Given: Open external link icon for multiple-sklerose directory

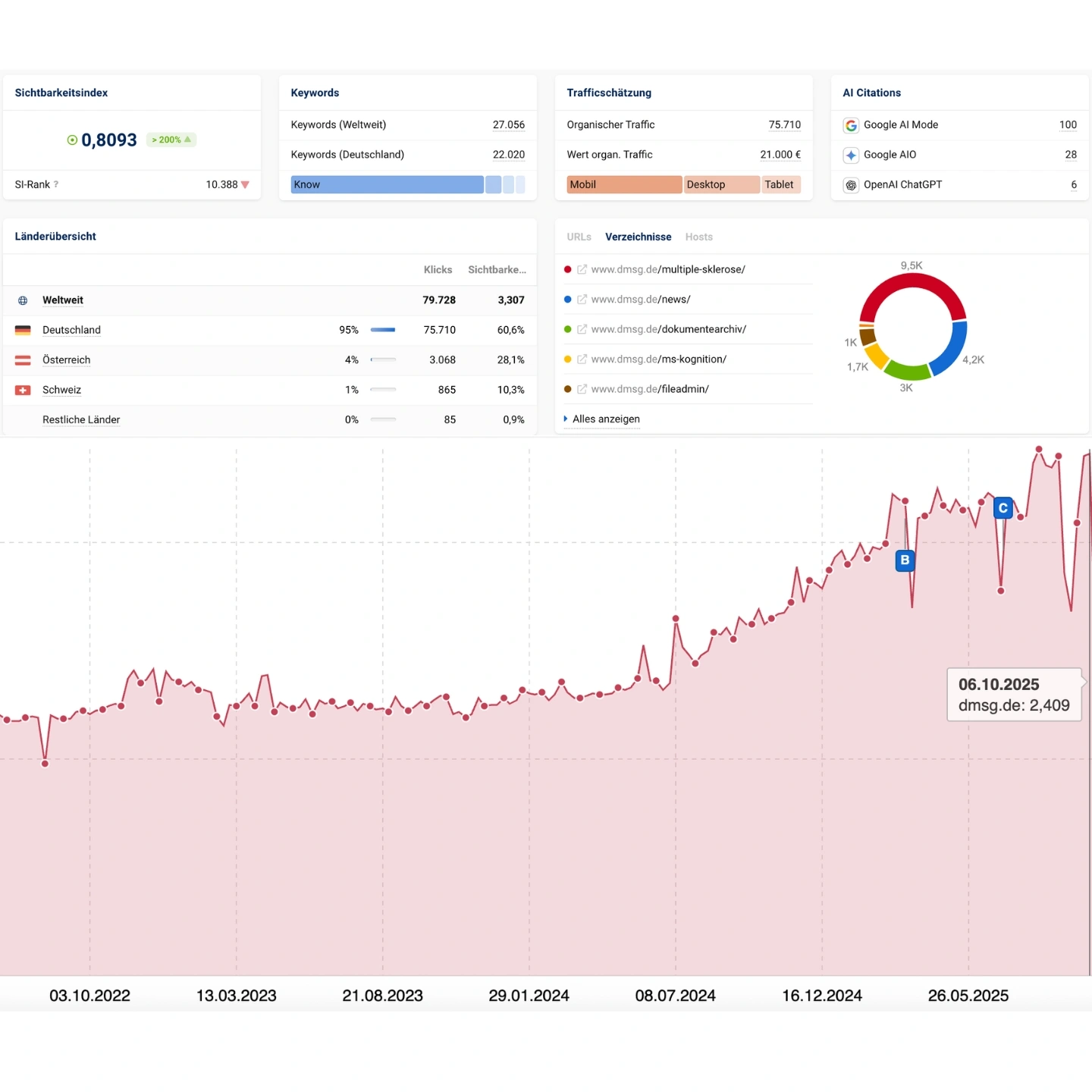Looking at the screenshot, I should [x=582, y=269].
